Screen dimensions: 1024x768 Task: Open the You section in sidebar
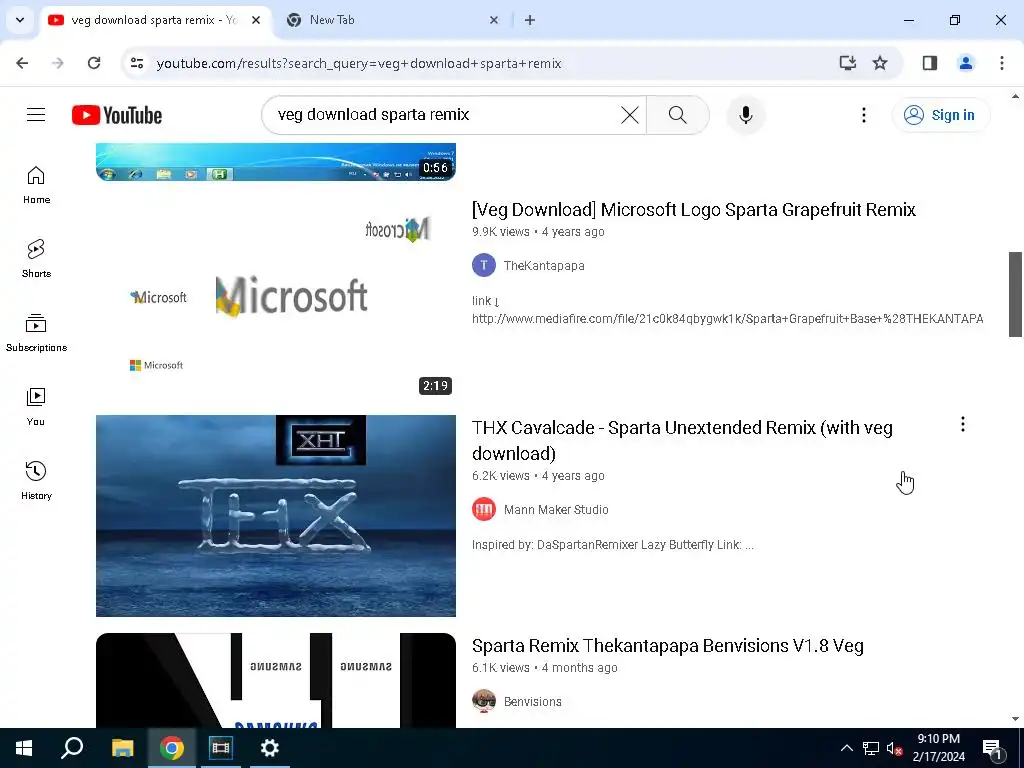(36, 406)
